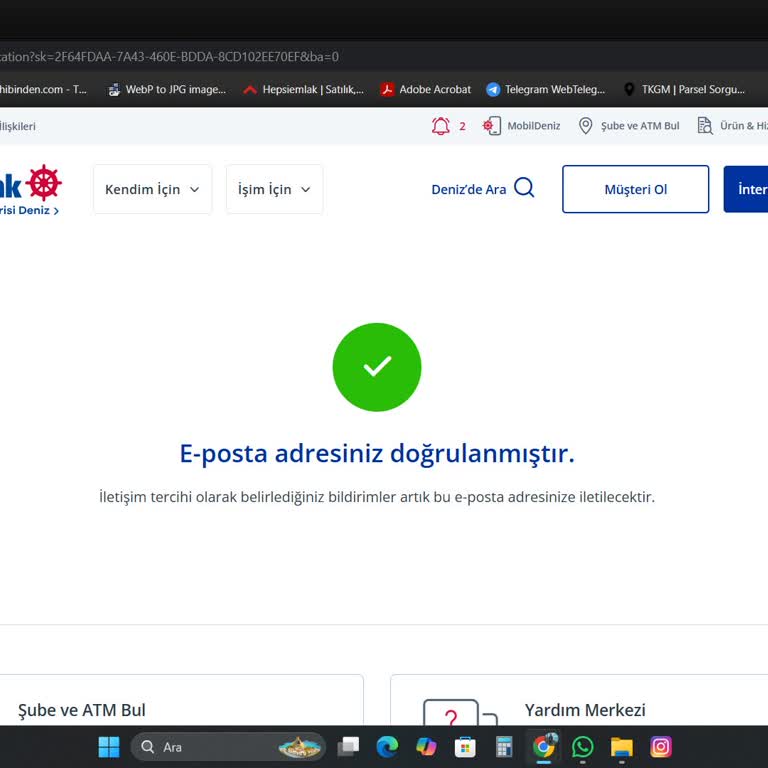Switch to Chrome in the taskbar
This screenshot has width=768, height=768.
click(543, 747)
